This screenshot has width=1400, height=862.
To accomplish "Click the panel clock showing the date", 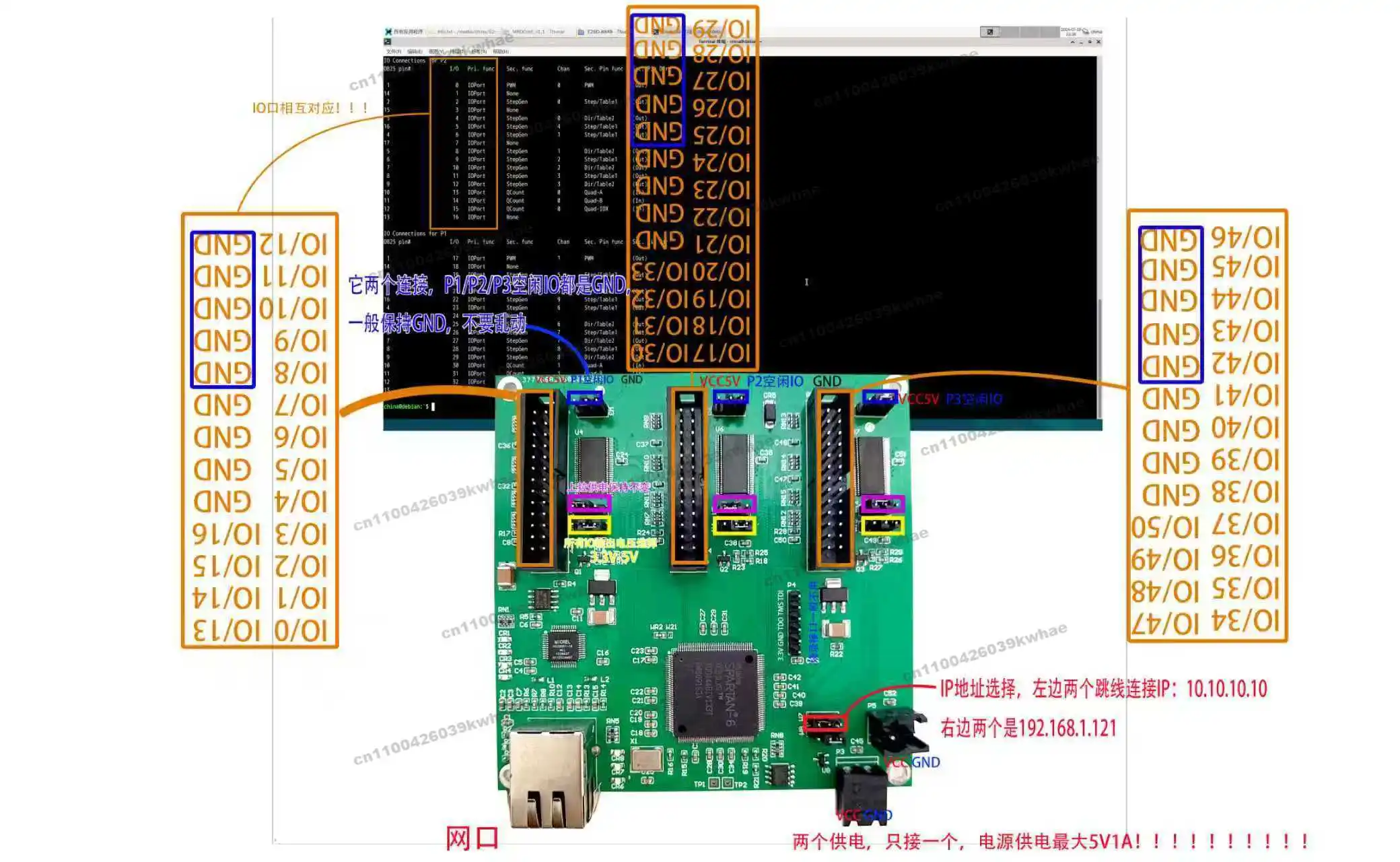I will [1070, 31].
